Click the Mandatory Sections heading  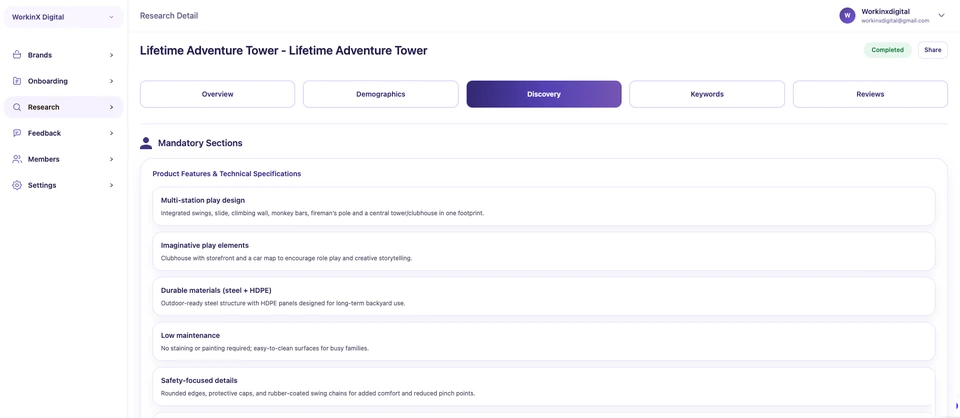click(200, 143)
